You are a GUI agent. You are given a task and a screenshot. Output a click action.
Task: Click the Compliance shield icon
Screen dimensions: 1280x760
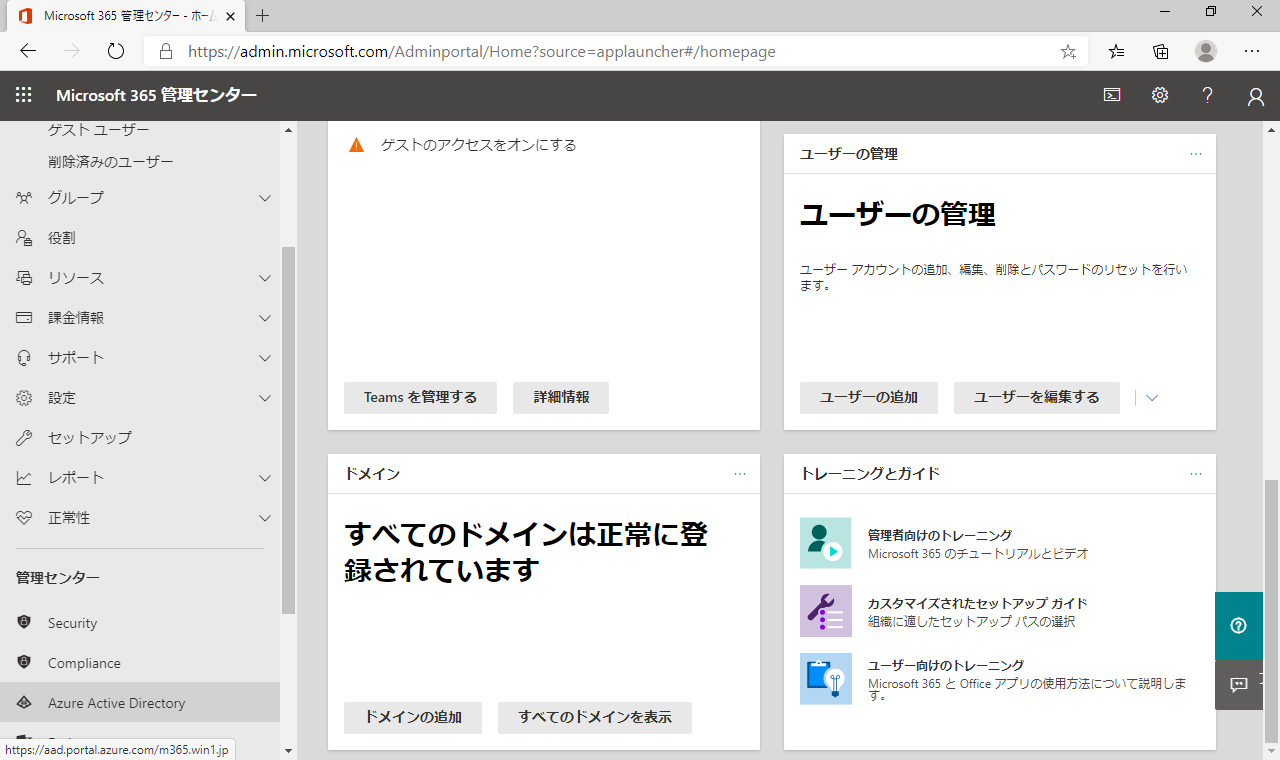click(25, 663)
